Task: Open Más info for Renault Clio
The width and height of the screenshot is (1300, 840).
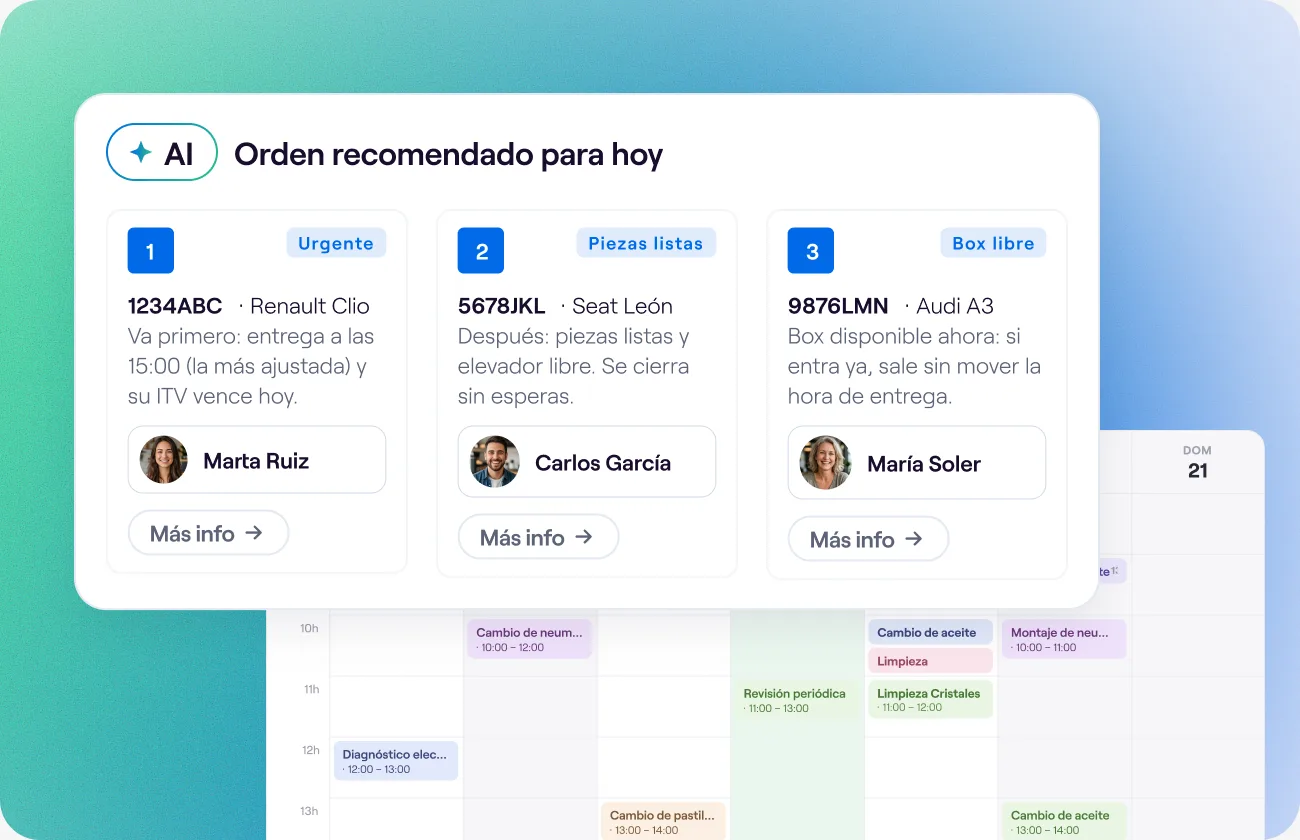Action: [208, 533]
